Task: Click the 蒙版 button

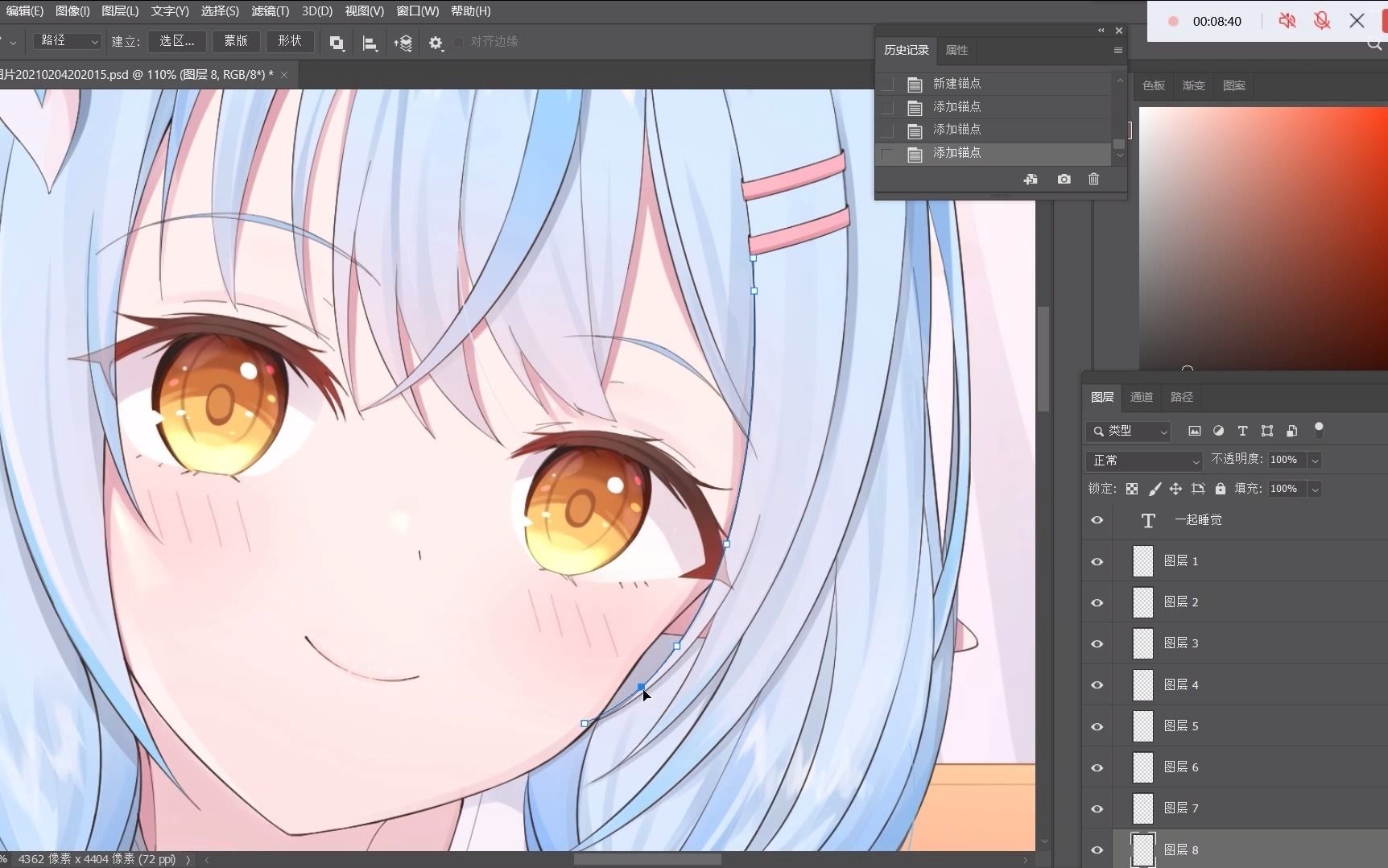Action: click(236, 41)
